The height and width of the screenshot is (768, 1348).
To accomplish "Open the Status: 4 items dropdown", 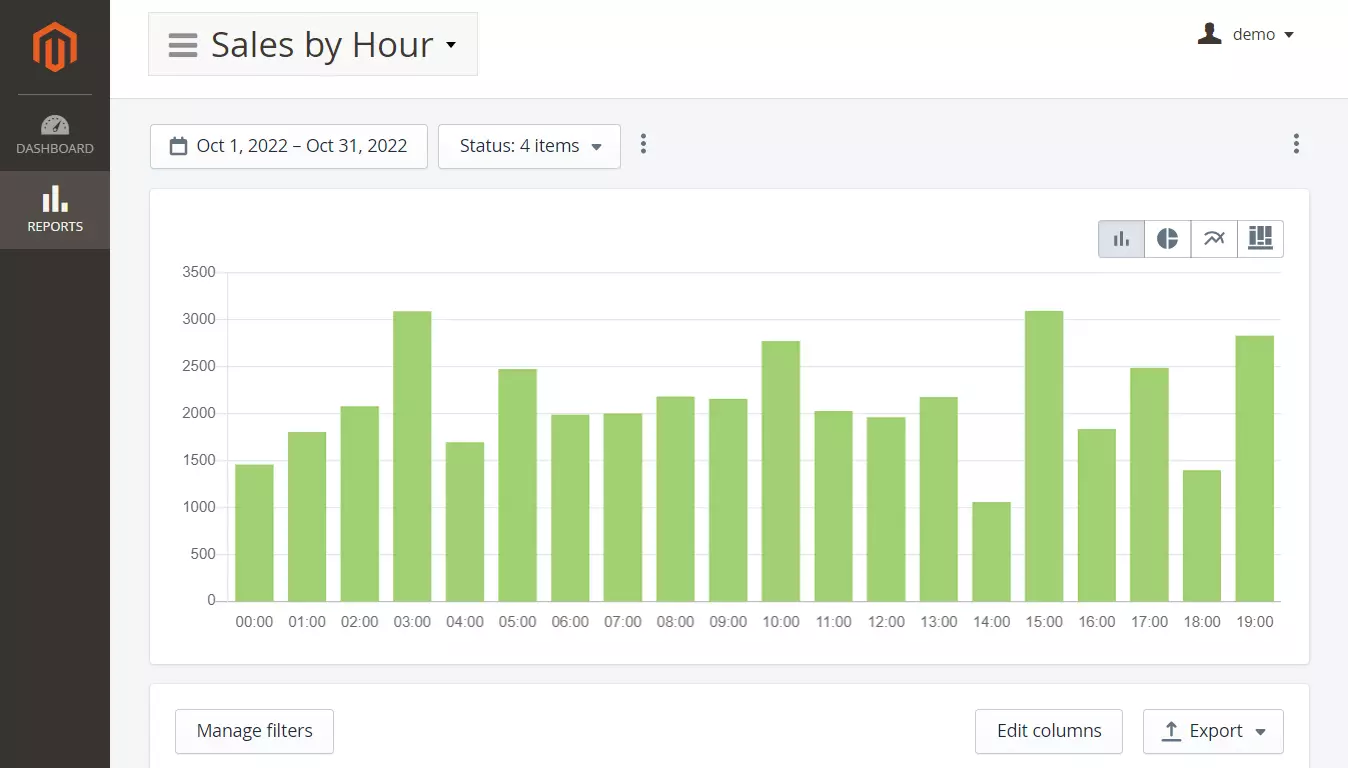I will coord(529,146).
